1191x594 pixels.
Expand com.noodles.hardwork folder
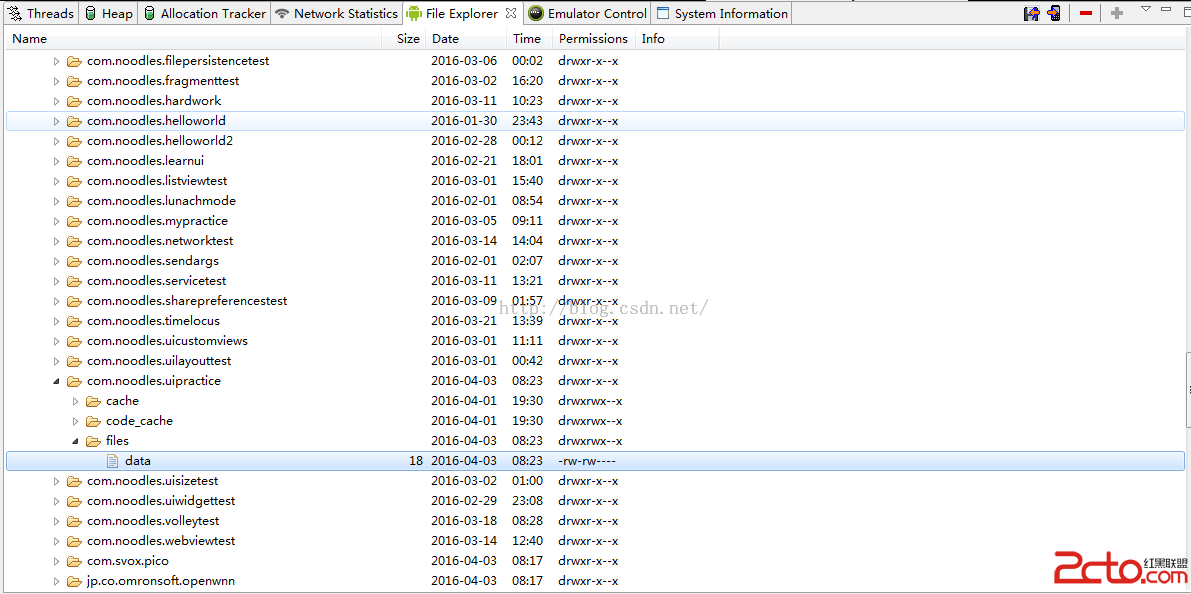point(56,101)
